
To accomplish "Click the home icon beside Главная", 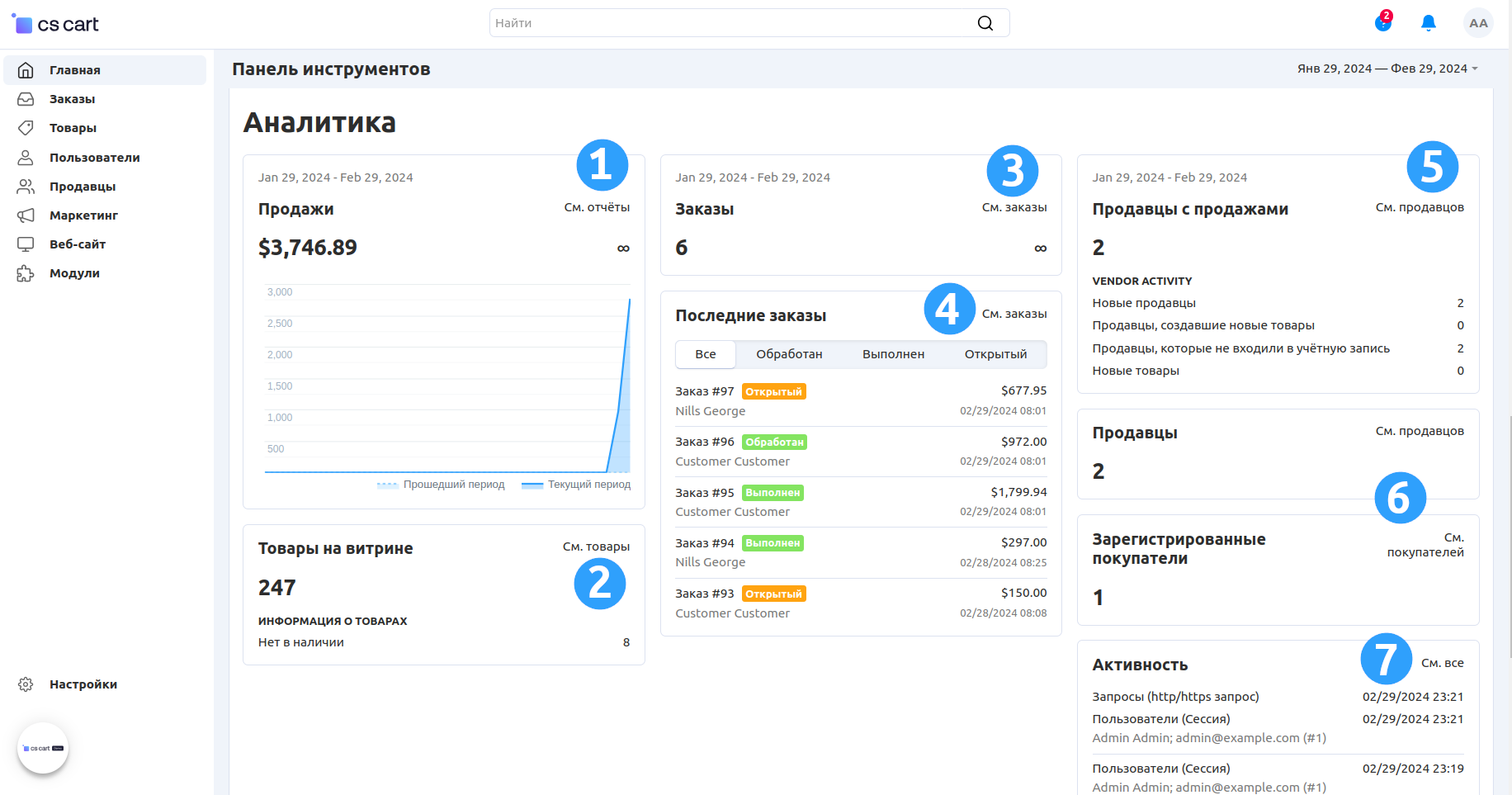I will (26, 70).
